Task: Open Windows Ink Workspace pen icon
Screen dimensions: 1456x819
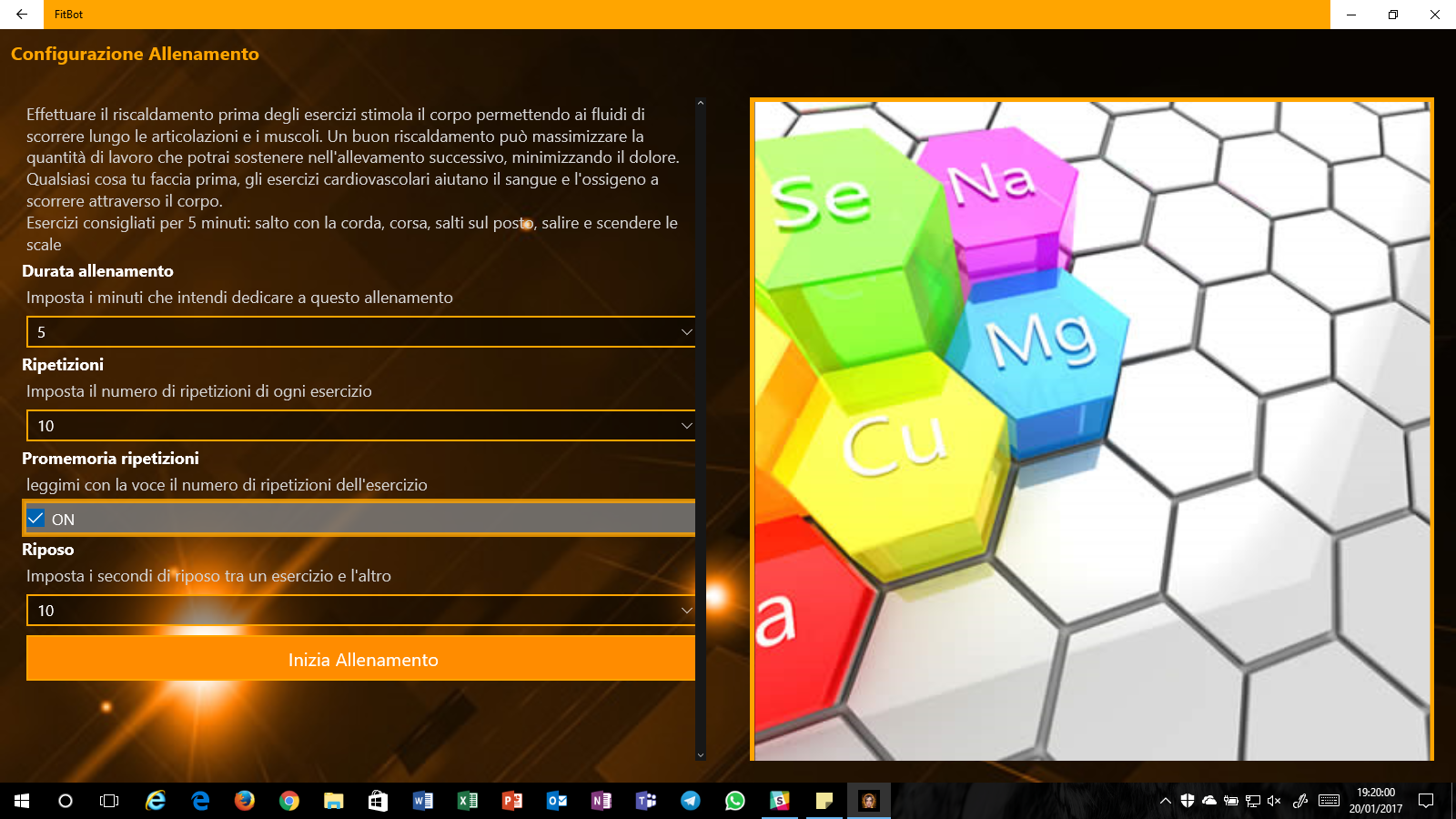Action: 1300,801
